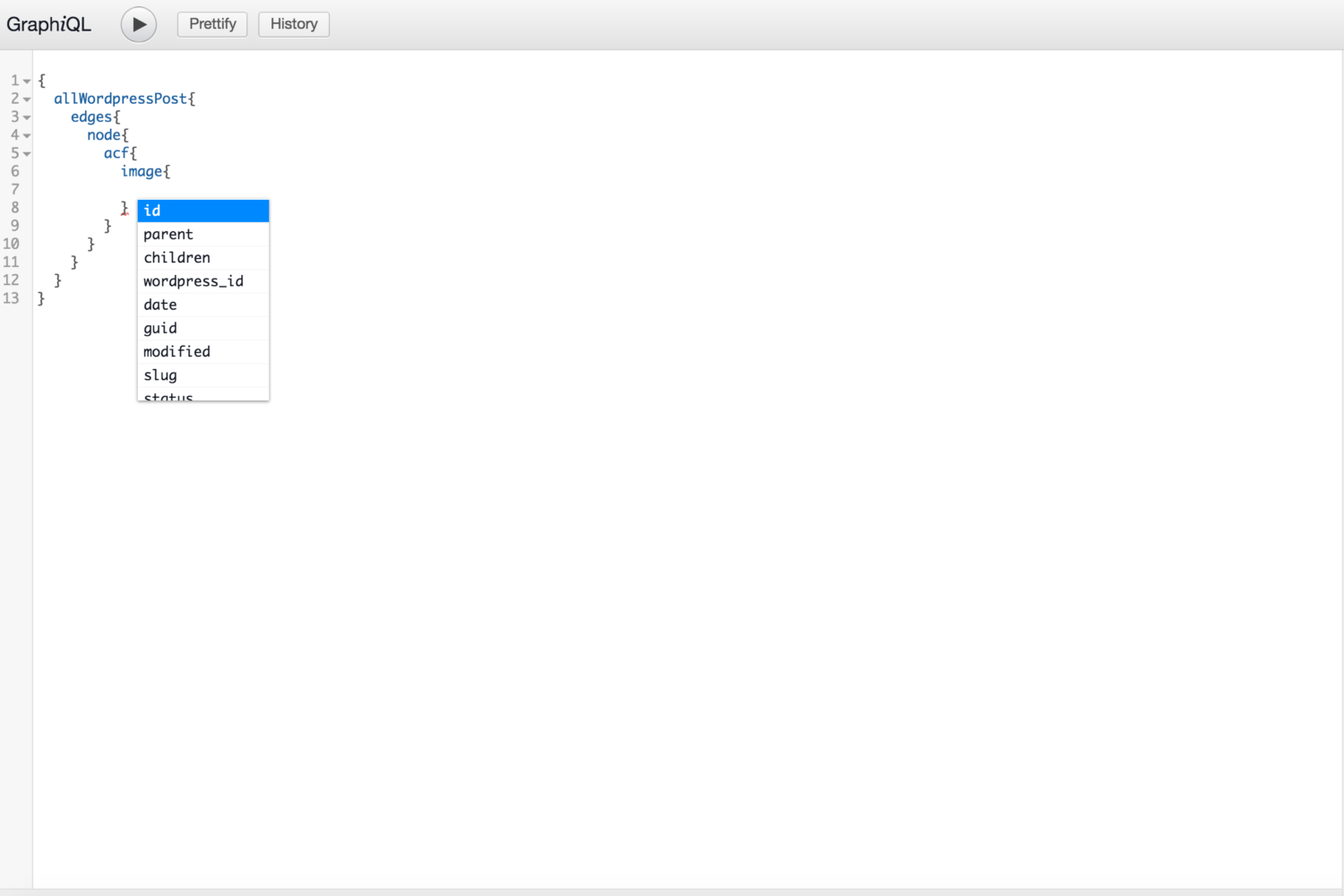Viewport: 1344px width, 896px height.
Task: Select the 'wordpress_id' suggestion
Action: [x=202, y=281]
